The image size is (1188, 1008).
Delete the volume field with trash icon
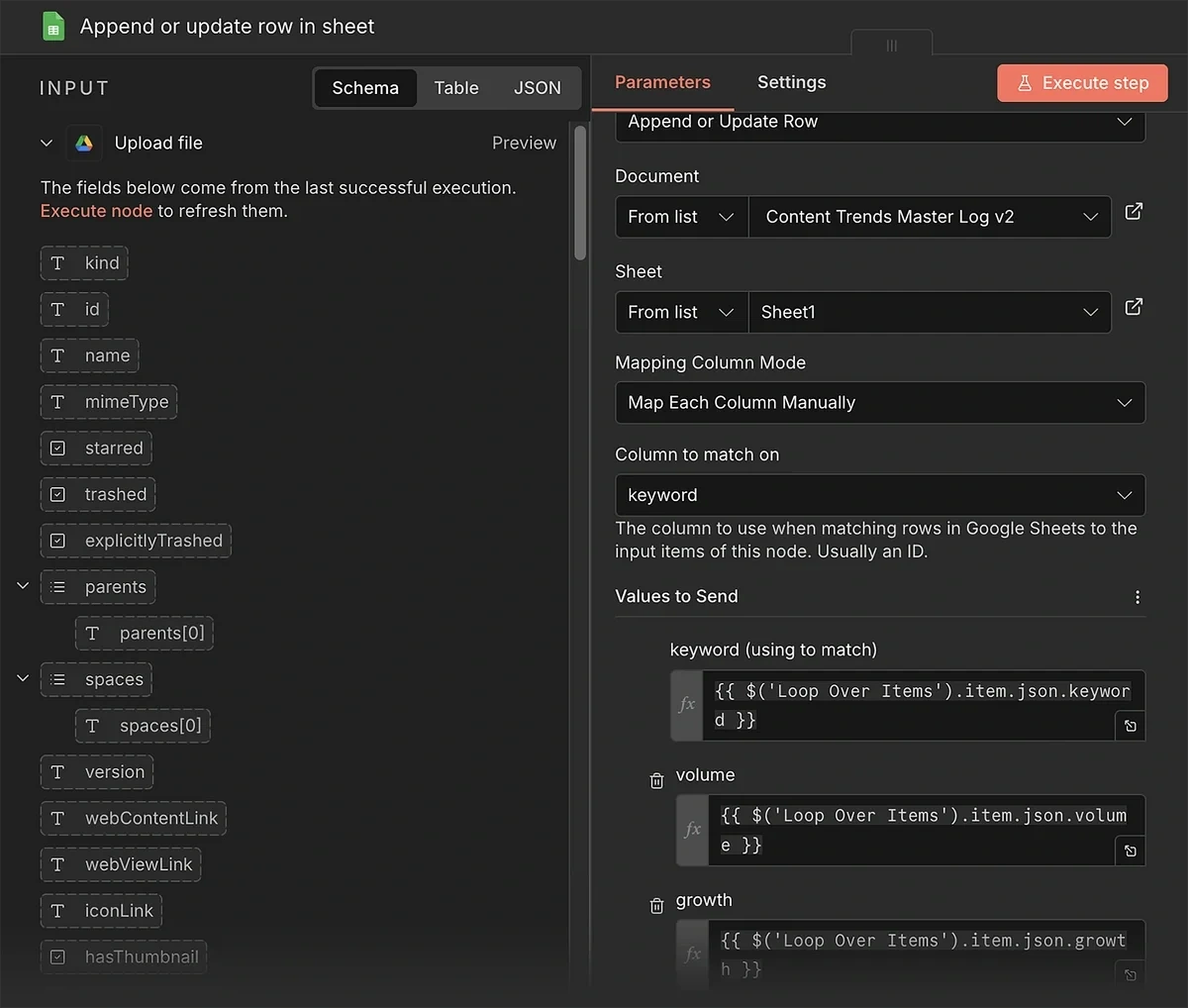656,781
